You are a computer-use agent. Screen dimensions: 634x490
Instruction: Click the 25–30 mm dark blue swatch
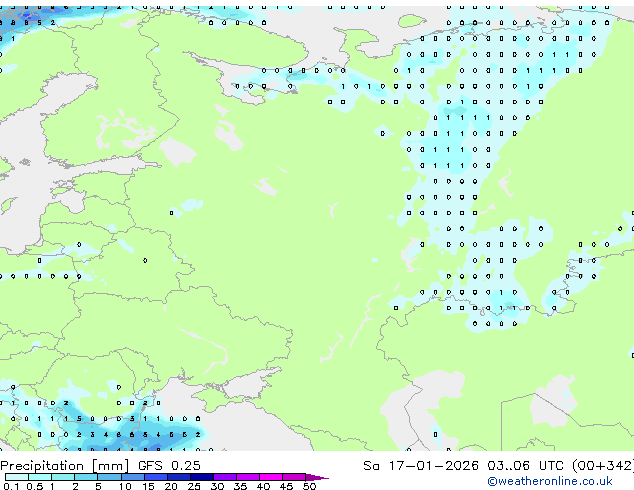coord(202,477)
